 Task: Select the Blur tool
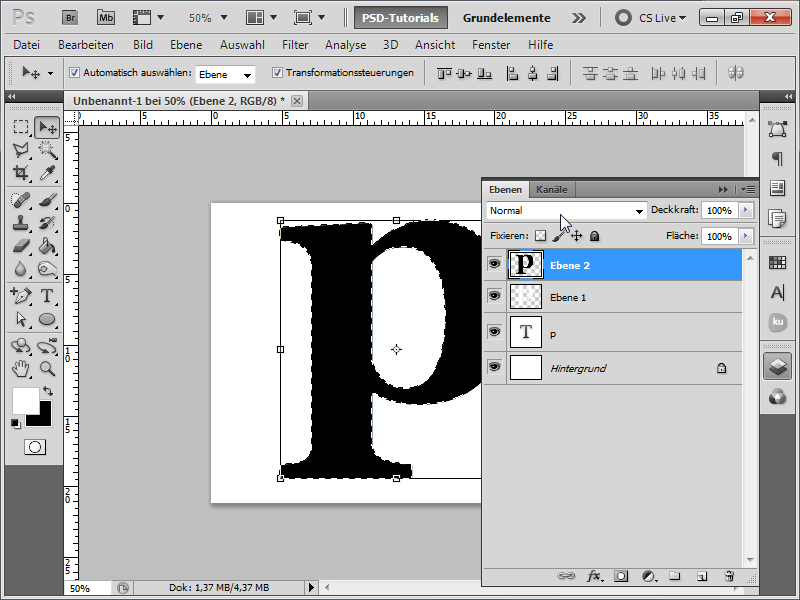[21, 269]
